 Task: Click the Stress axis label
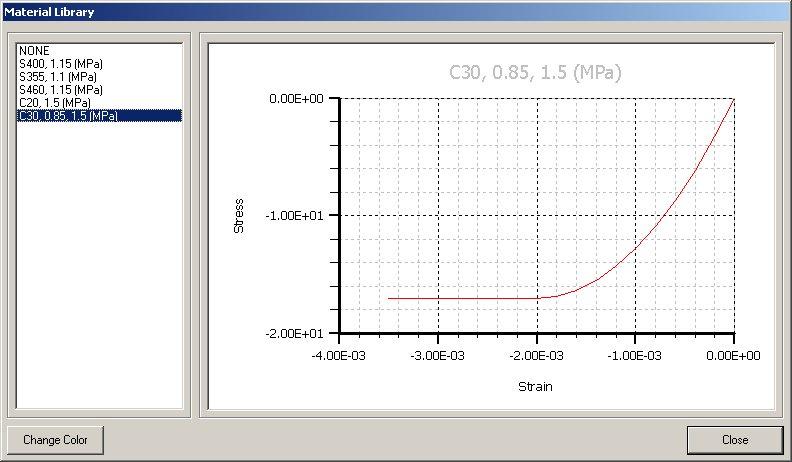[238, 216]
